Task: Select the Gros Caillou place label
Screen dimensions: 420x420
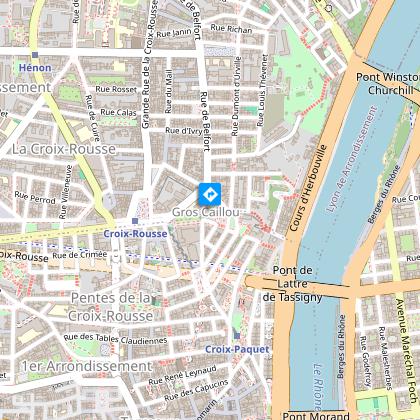Action: point(206,212)
